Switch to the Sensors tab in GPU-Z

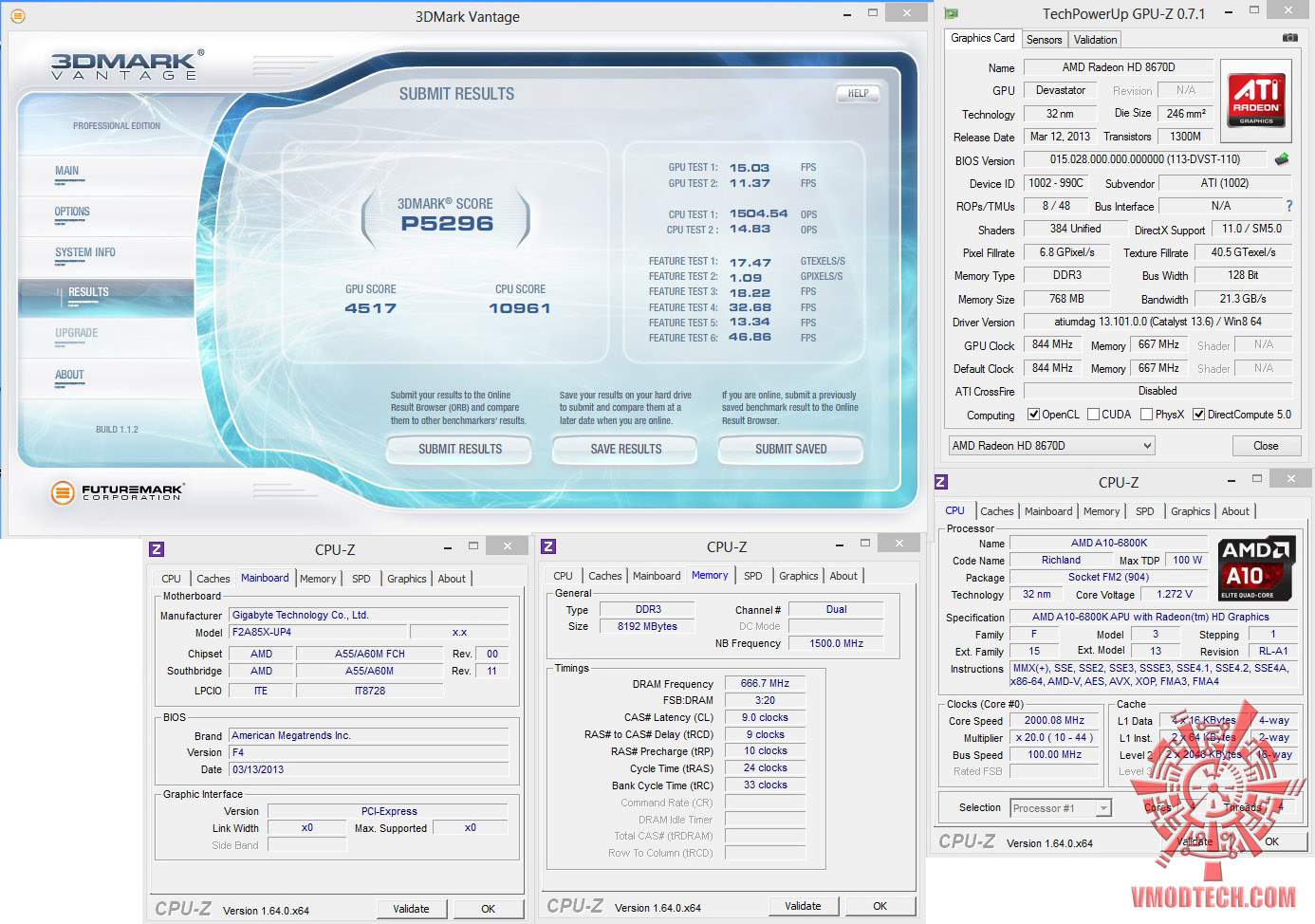tap(1044, 40)
